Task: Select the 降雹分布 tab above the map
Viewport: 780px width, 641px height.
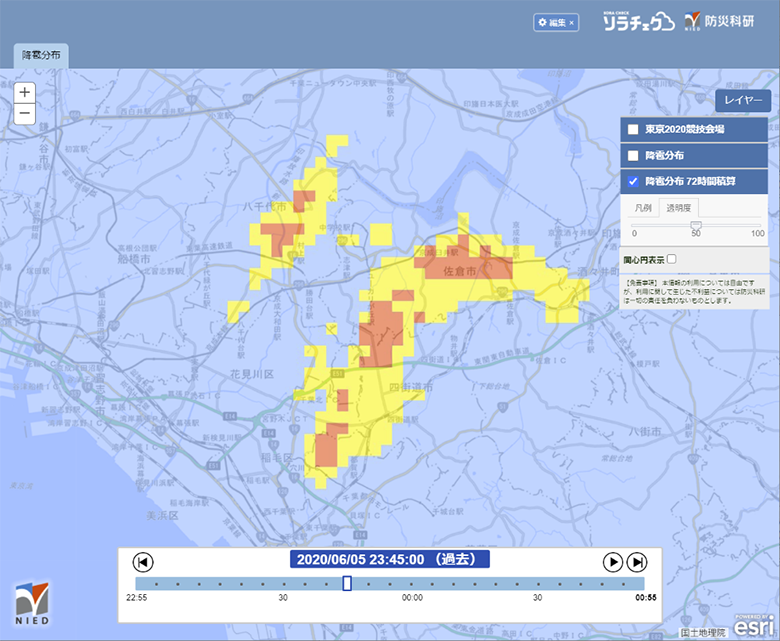Action: click(x=41, y=56)
